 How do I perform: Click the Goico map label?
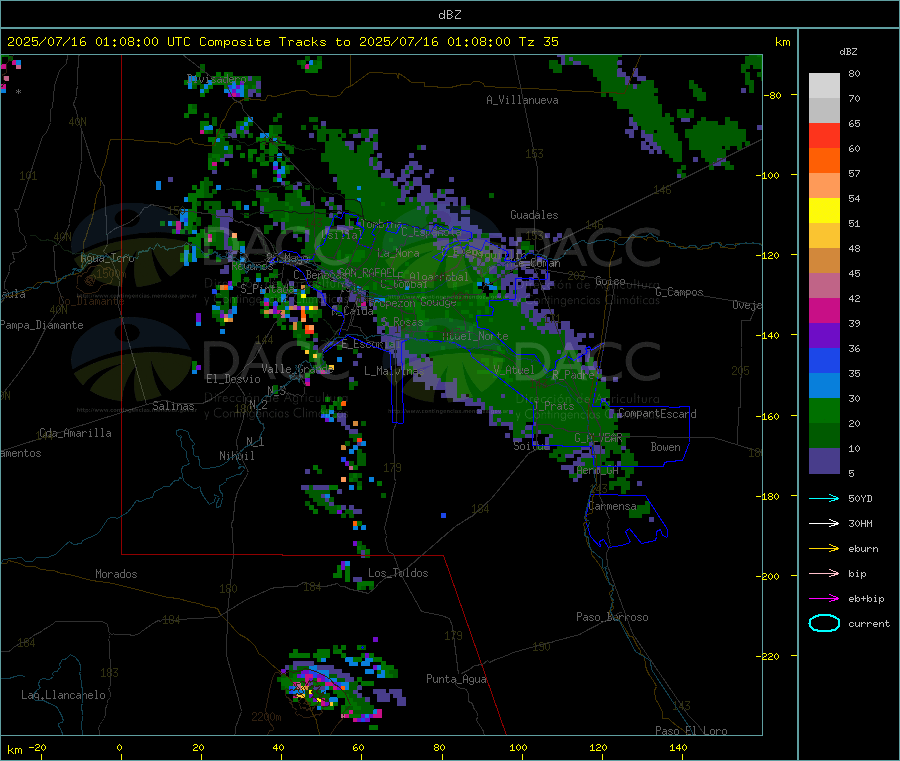[x=610, y=281]
